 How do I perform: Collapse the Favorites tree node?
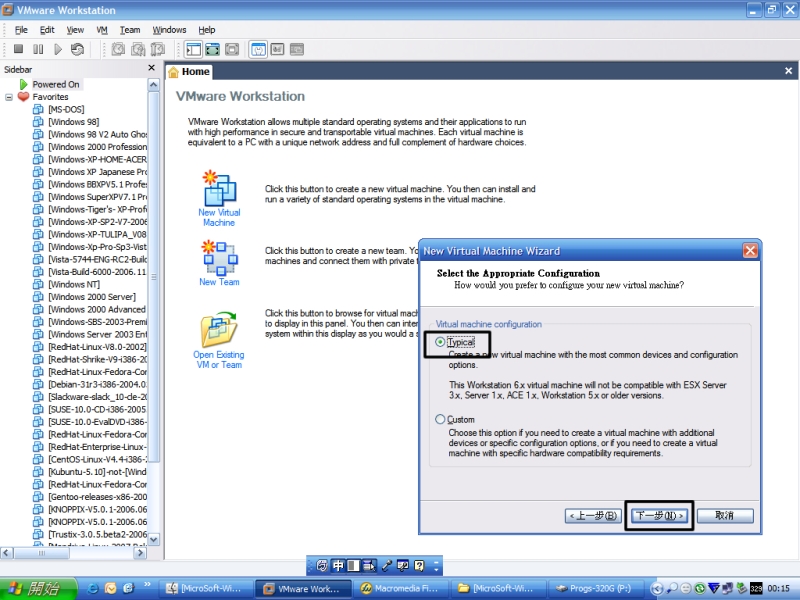click(x=9, y=97)
